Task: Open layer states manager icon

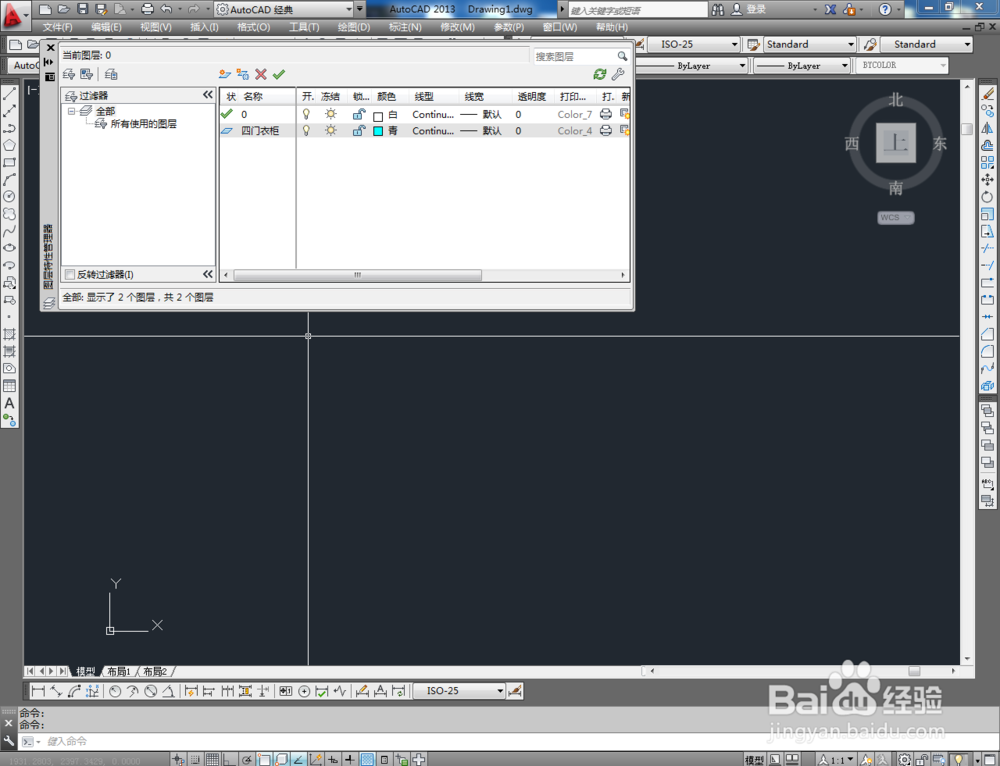Action: coord(111,75)
